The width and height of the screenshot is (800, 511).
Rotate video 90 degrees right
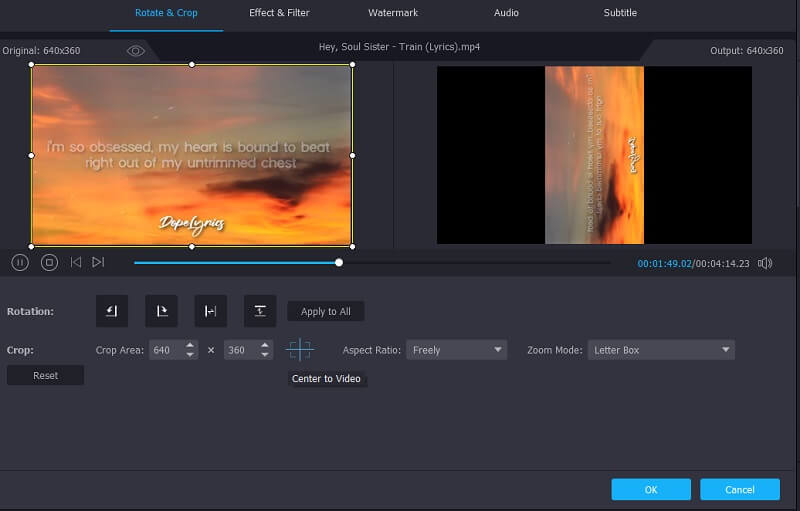point(161,311)
